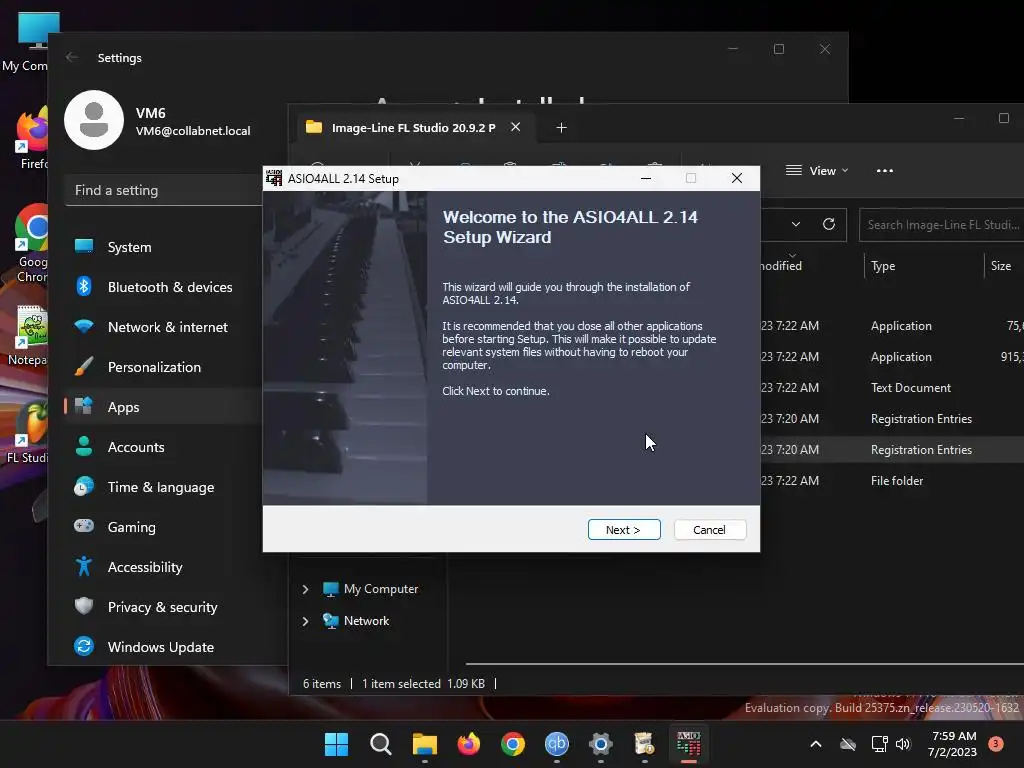This screenshot has width=1024, height=768.
Task: Select the Text Document file row
Action: click(892, 388)
